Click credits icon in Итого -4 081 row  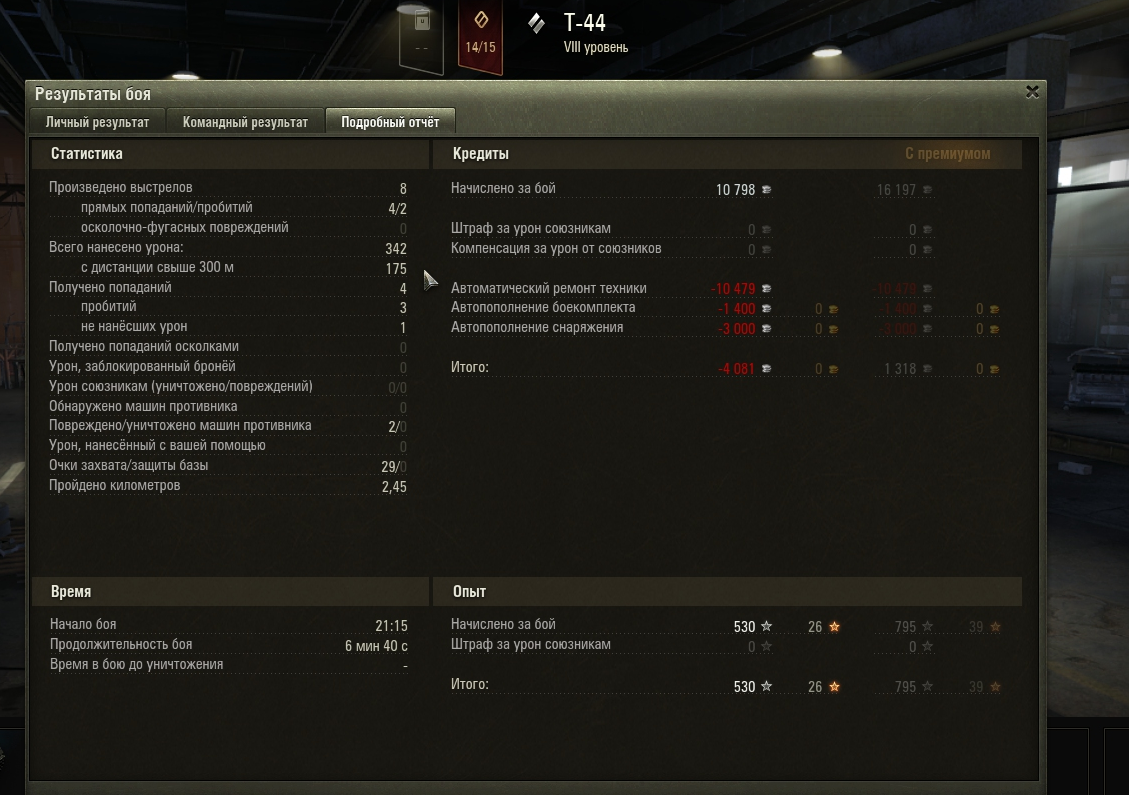pyautogui.click(x=766, y=369)
